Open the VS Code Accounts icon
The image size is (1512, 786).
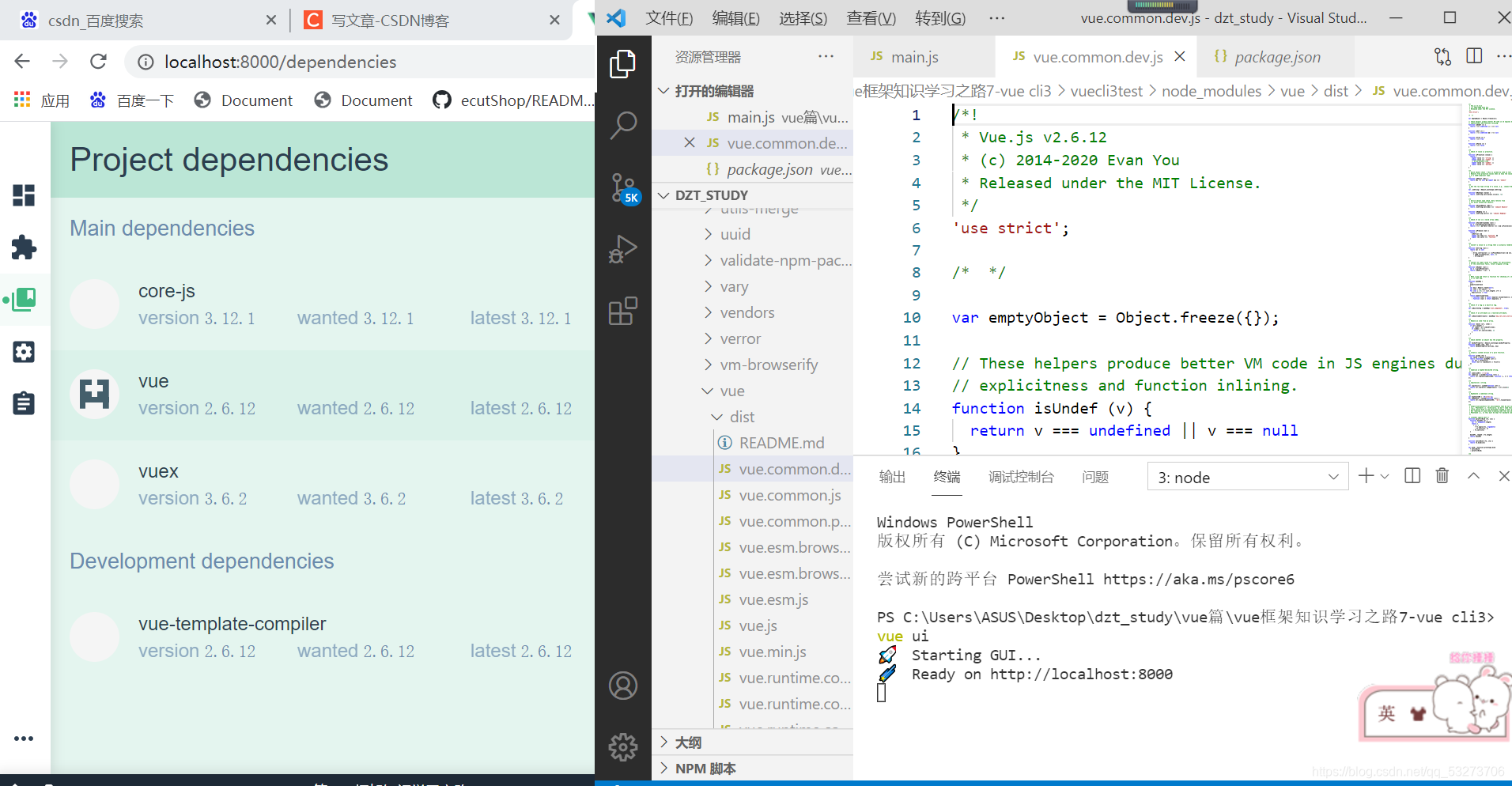[x=623, y=686]
